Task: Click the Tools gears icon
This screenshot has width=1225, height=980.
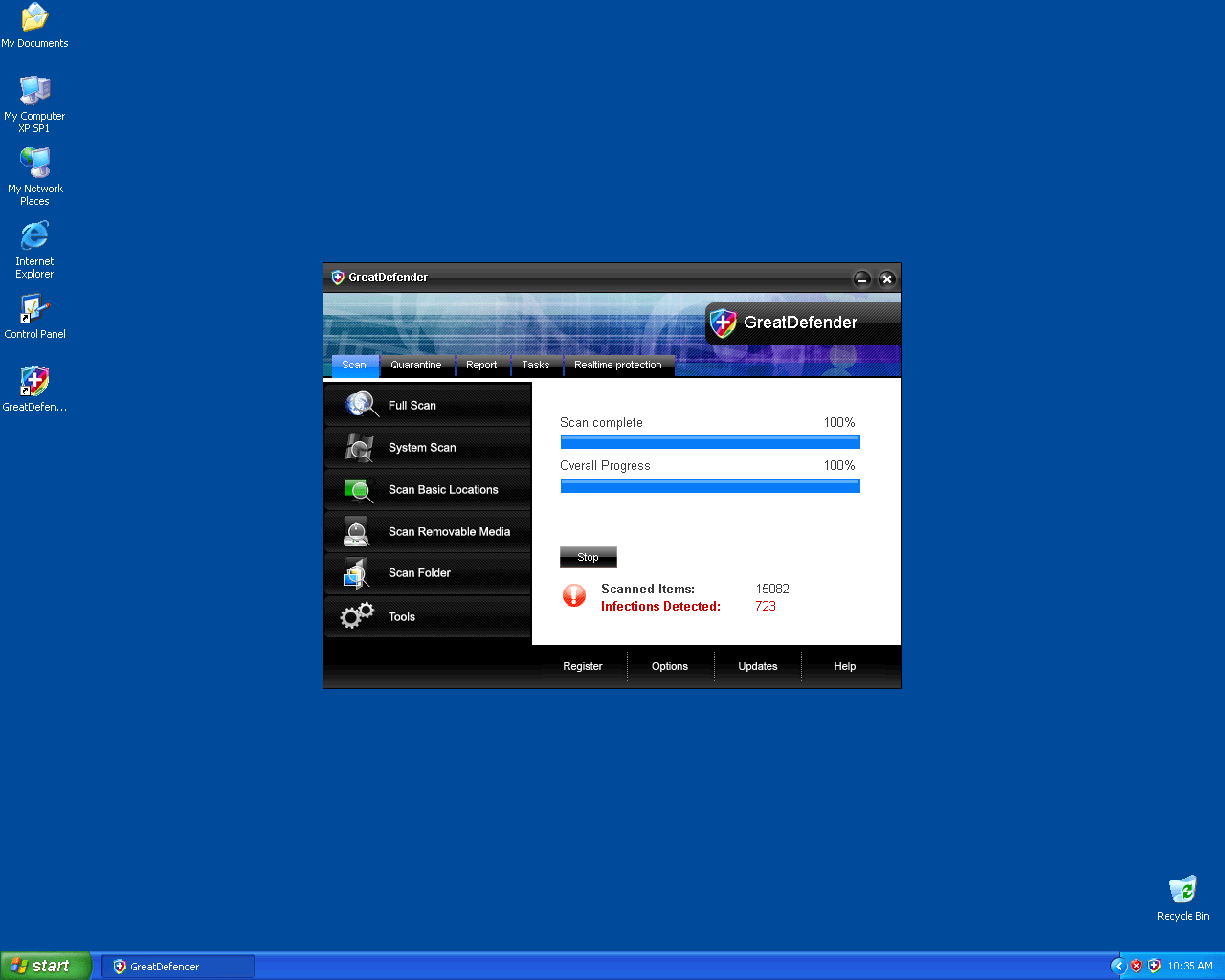Action: [357, 616]
